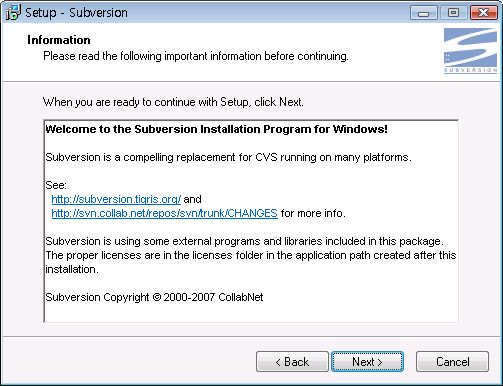This screenshot has width=503, height=386.
Task: Cancel the Subversion setup
Action: pos(452,362)
